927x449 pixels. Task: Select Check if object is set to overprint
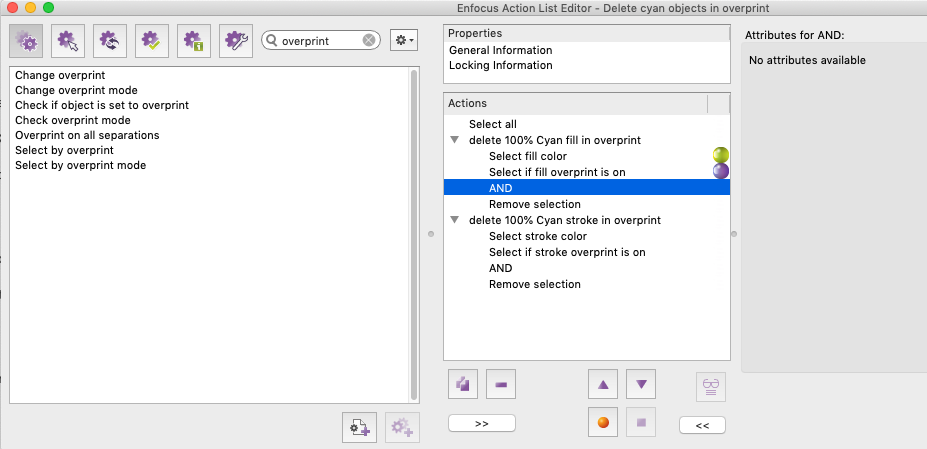[x=102, y=105]
